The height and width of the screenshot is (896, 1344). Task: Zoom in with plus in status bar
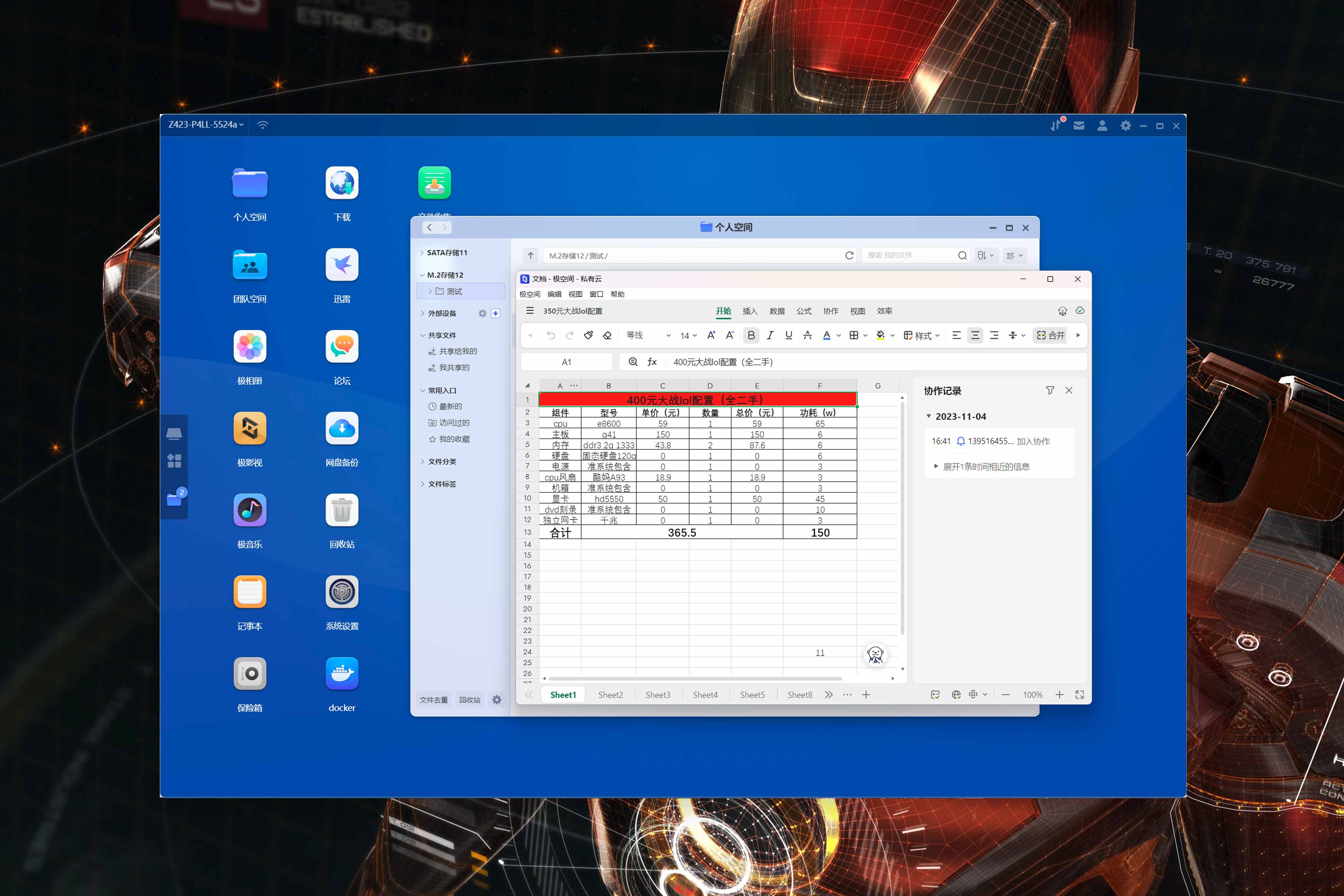click(1060, 695)
